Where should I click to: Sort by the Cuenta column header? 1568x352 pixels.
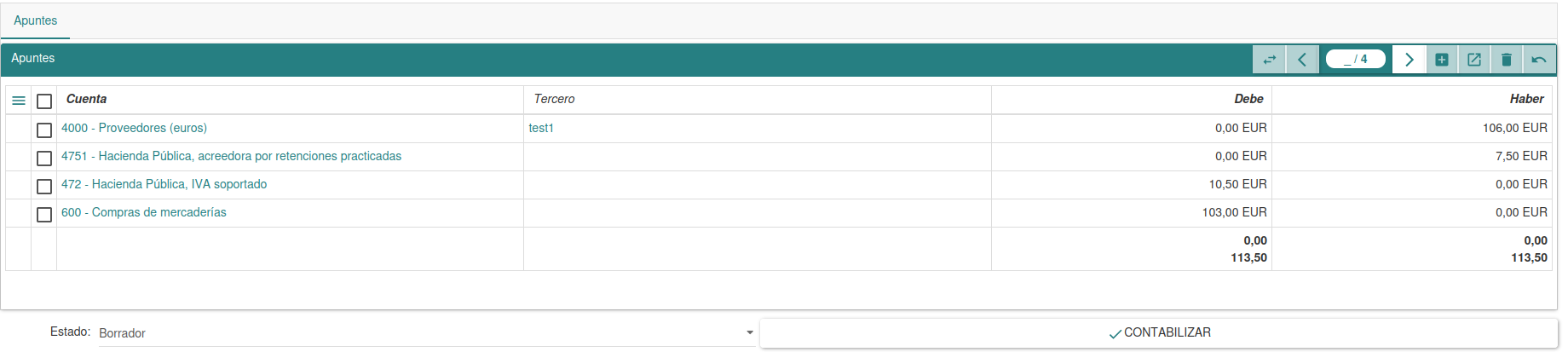click(87, 99)
